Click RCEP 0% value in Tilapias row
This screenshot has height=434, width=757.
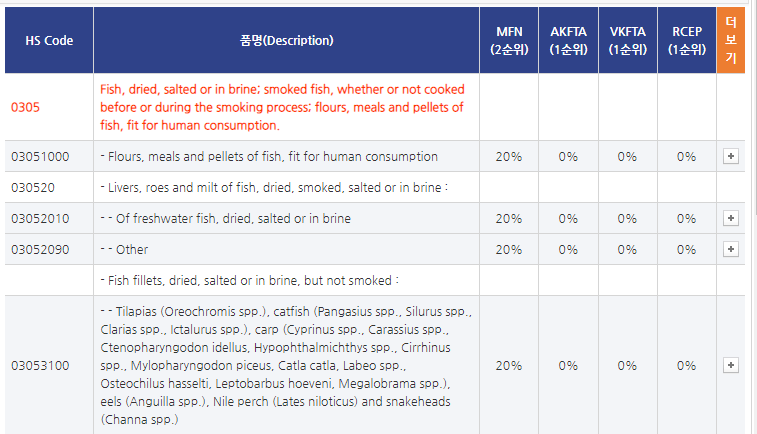point(686,365)
